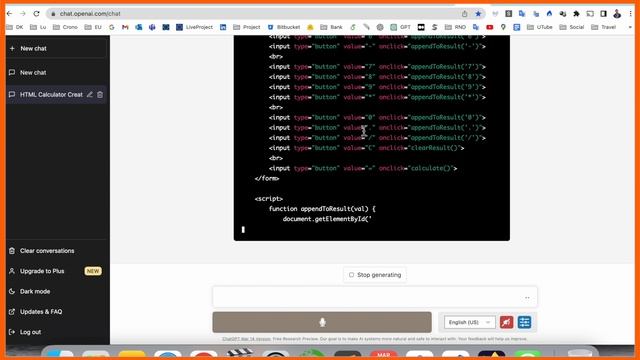
Task: Open the DK bookmarks folder
Action: 15,27
